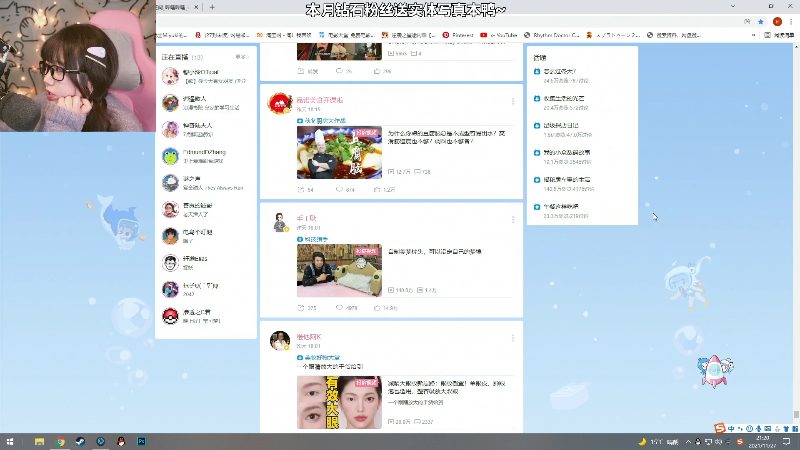This screenshot has height=450, width=800.
Task: Click the translate page icon in address bar
Action: [x=747, y=21]
